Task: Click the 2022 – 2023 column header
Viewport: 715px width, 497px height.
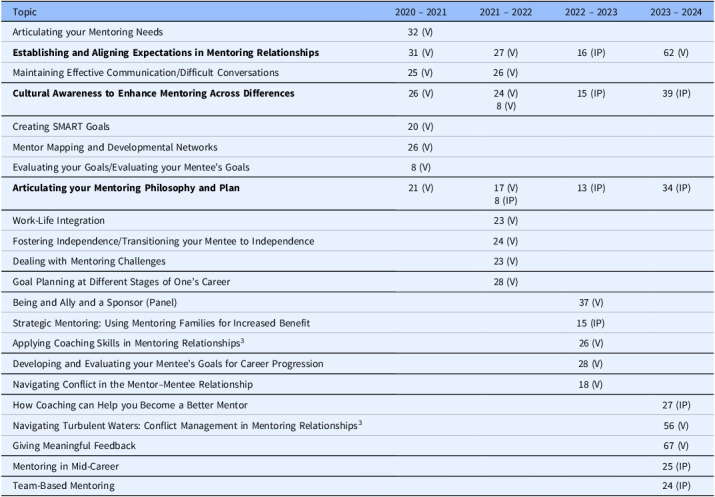Action: 577,11
